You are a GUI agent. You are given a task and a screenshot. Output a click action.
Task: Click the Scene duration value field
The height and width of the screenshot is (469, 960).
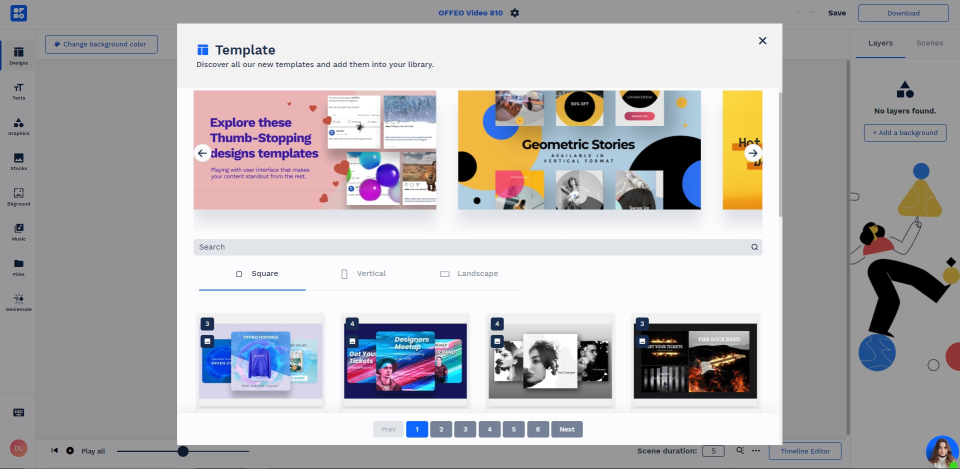coord(713,451)
